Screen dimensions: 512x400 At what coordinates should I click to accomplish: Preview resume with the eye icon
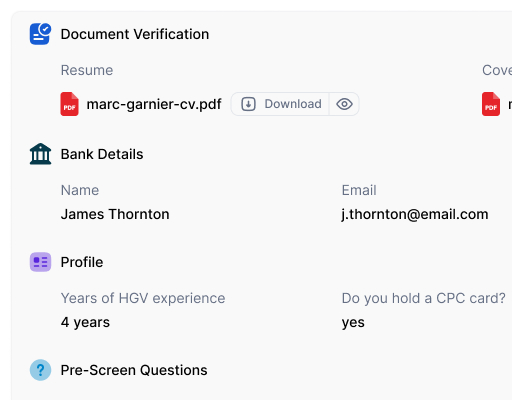pyautogui.click(x=344, y=104)
